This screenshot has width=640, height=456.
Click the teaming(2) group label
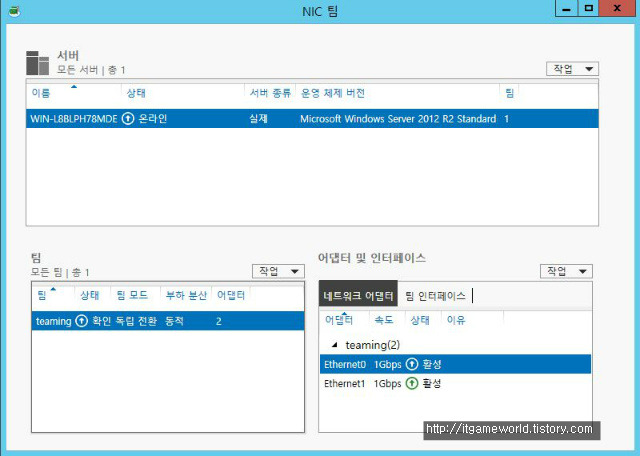[373, 345]
